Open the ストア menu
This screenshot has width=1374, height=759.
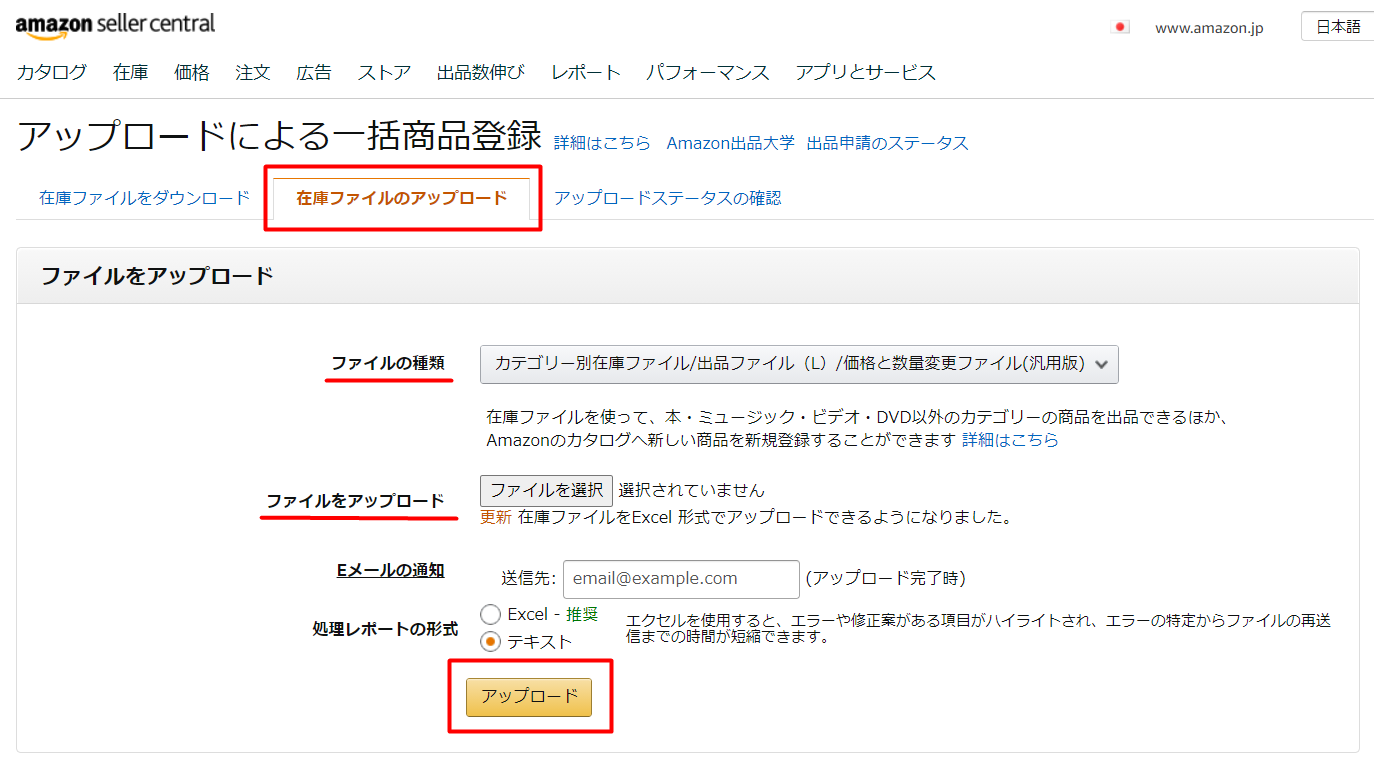(385, 72)
